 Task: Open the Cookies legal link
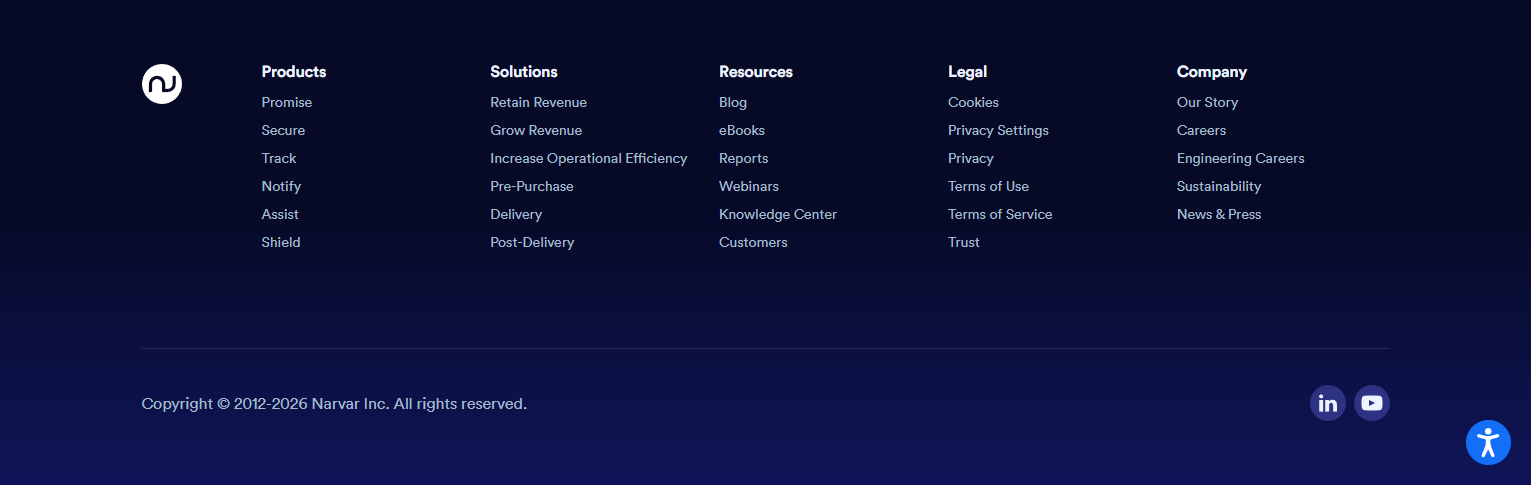973,102
